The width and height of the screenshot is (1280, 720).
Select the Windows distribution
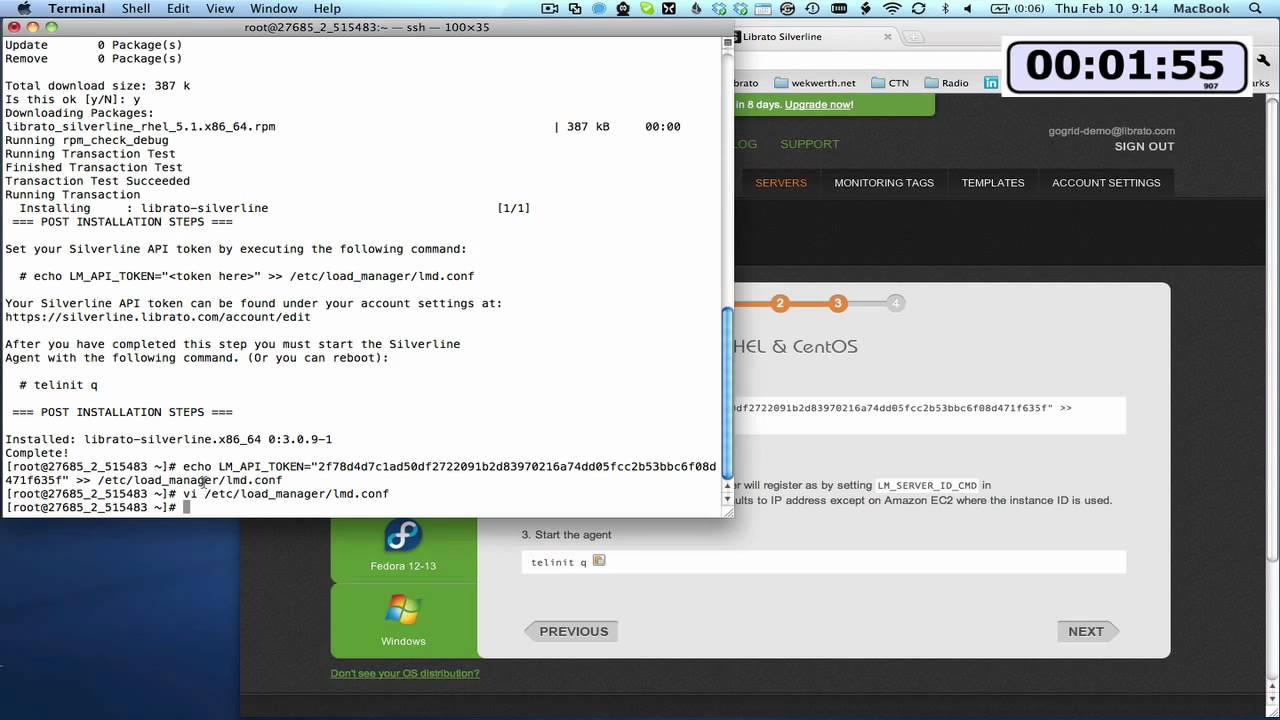(x=403, y=620)
